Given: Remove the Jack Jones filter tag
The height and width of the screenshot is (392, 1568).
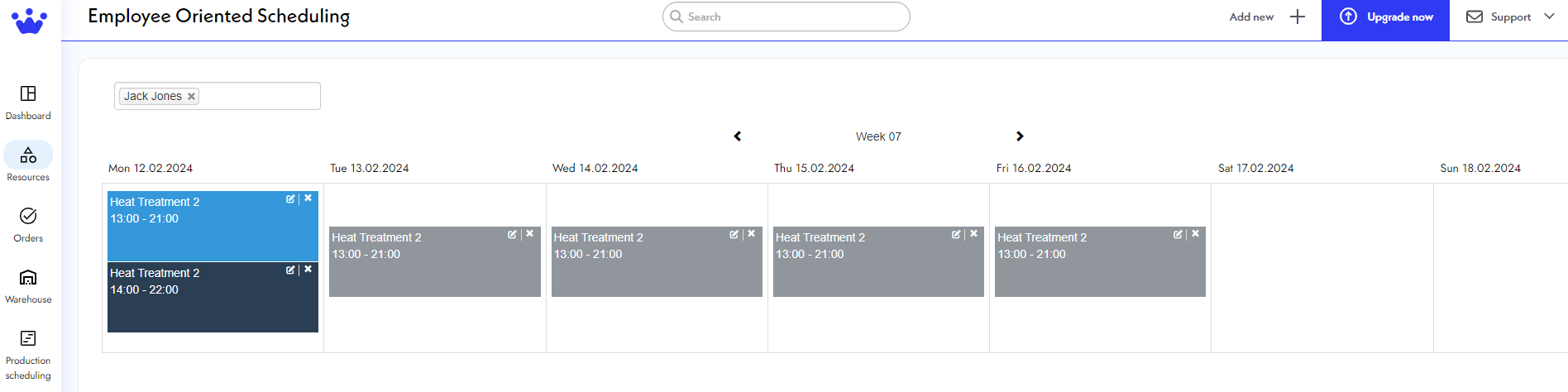Looking at the screenshot, I should pyautogui.click(x=191, y=97).
